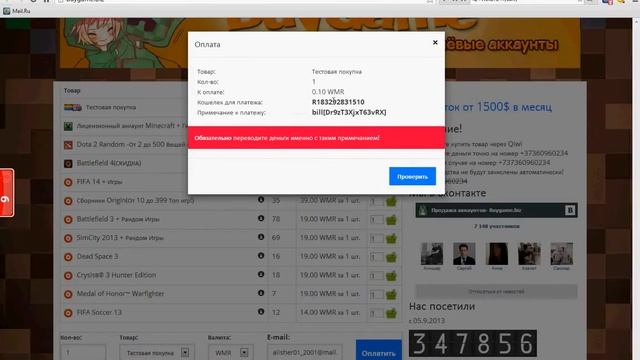Click the Проверить button
Viewport: 640px width, 360px height.
(x=412, y=176)
